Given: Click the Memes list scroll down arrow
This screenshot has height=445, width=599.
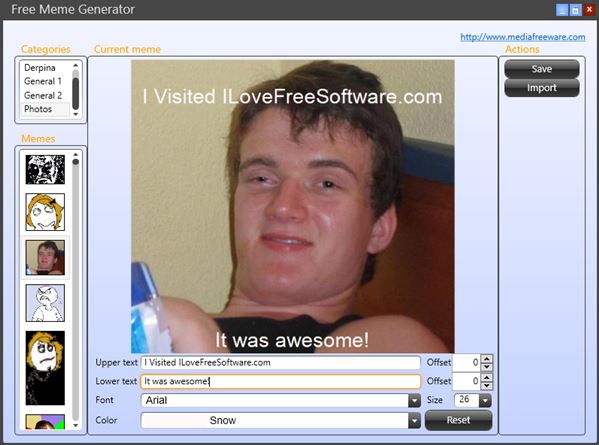Looking at the screenshot, I should 76,425.
